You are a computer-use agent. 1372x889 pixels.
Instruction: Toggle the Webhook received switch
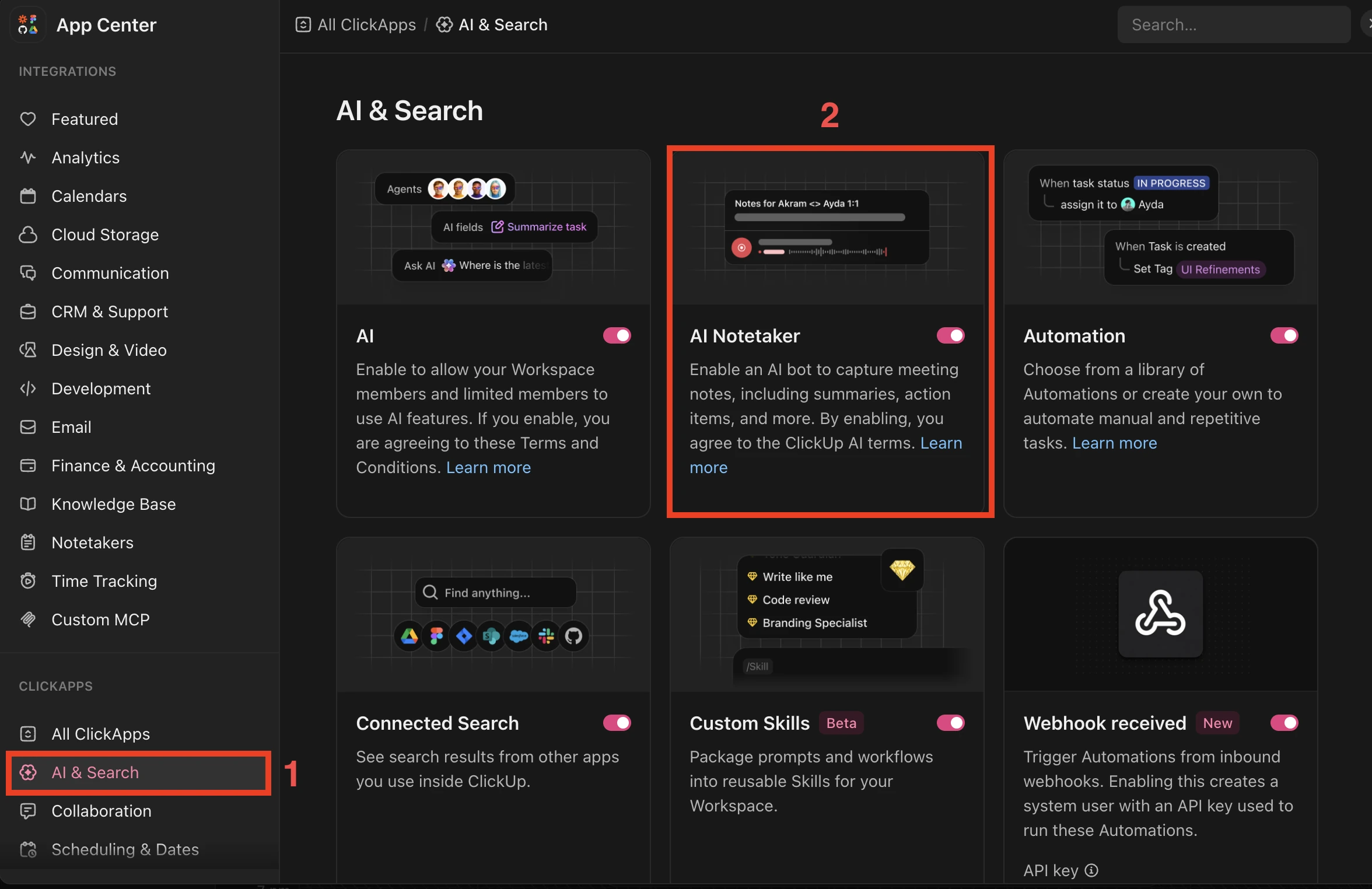pyautogui.click(x=1284, y=723)
